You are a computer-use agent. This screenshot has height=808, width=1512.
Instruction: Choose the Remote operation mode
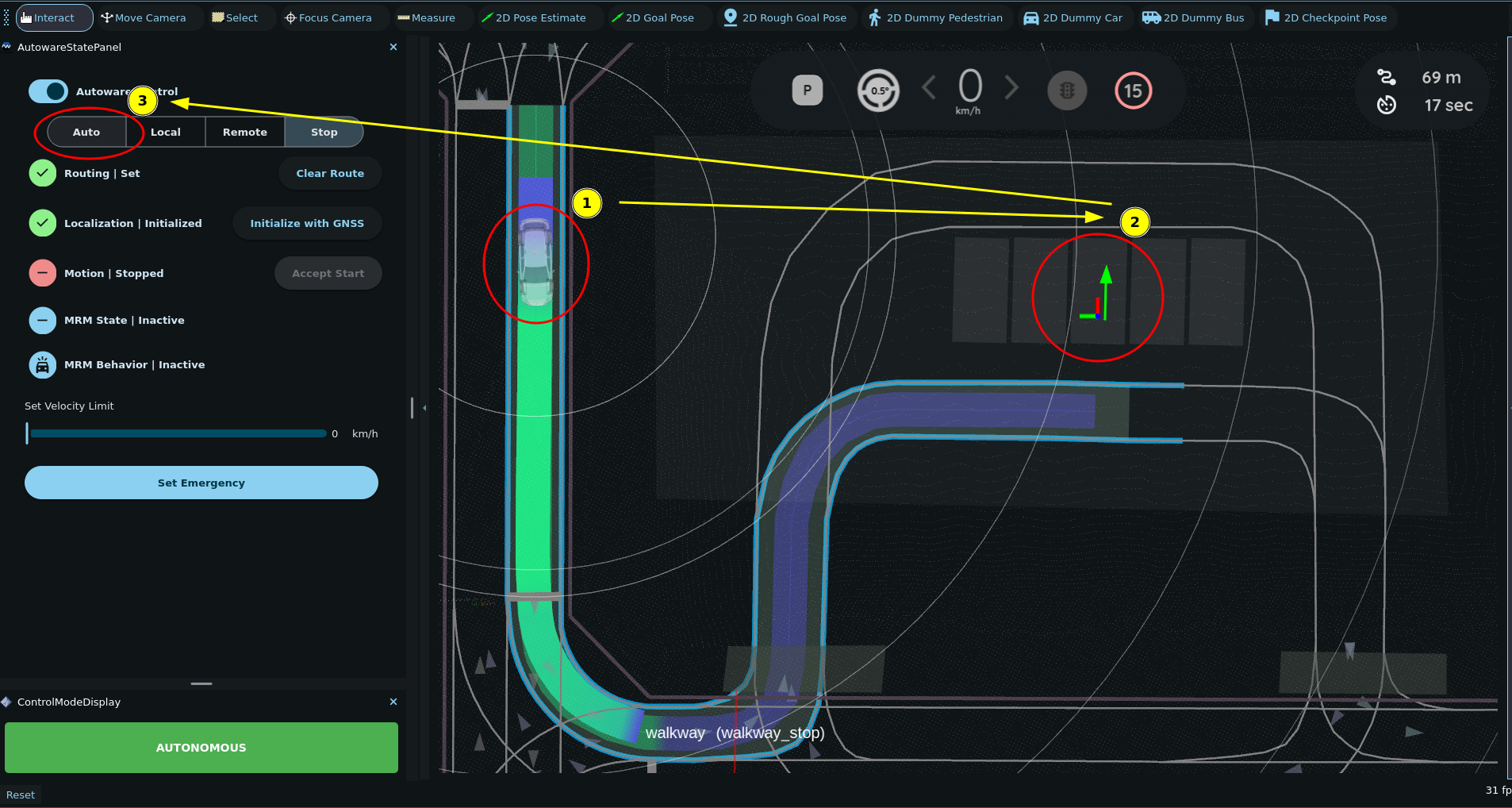coord(244,132)
